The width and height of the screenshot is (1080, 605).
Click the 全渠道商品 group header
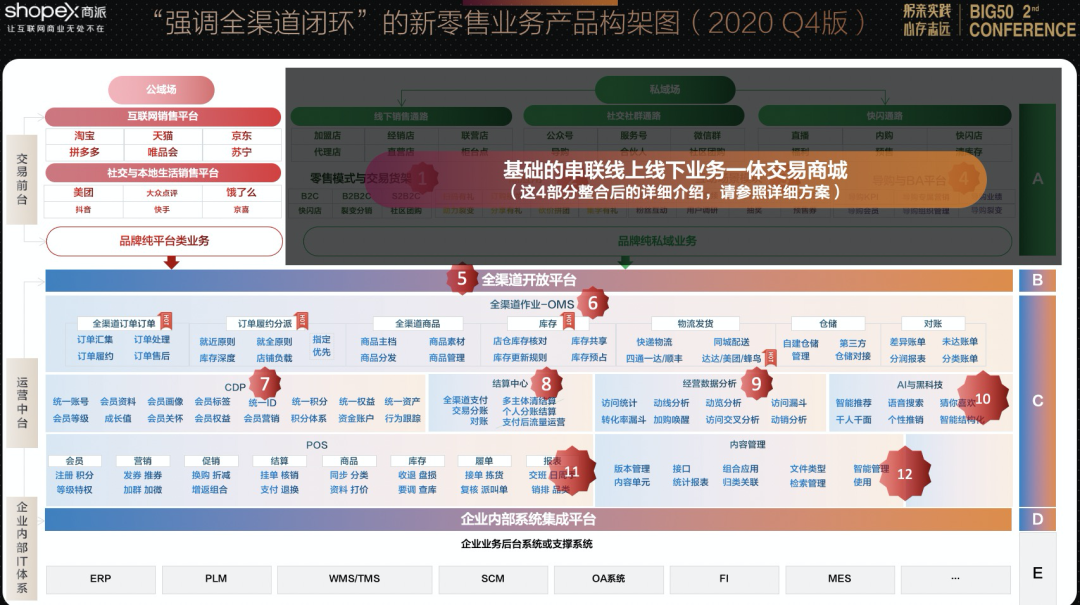[417, 323]
